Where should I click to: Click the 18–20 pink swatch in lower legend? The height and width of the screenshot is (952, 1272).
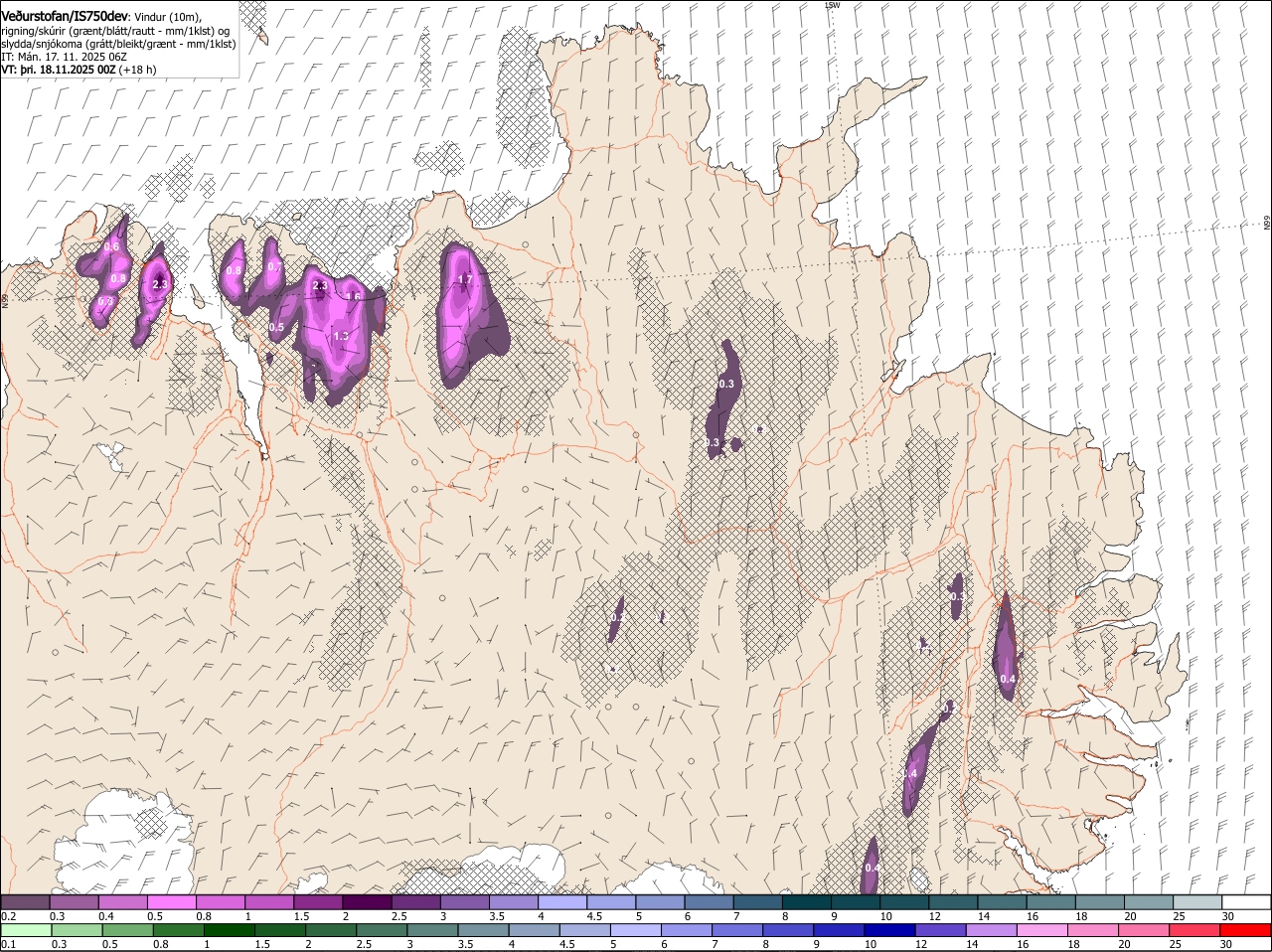coord(1094,930)
